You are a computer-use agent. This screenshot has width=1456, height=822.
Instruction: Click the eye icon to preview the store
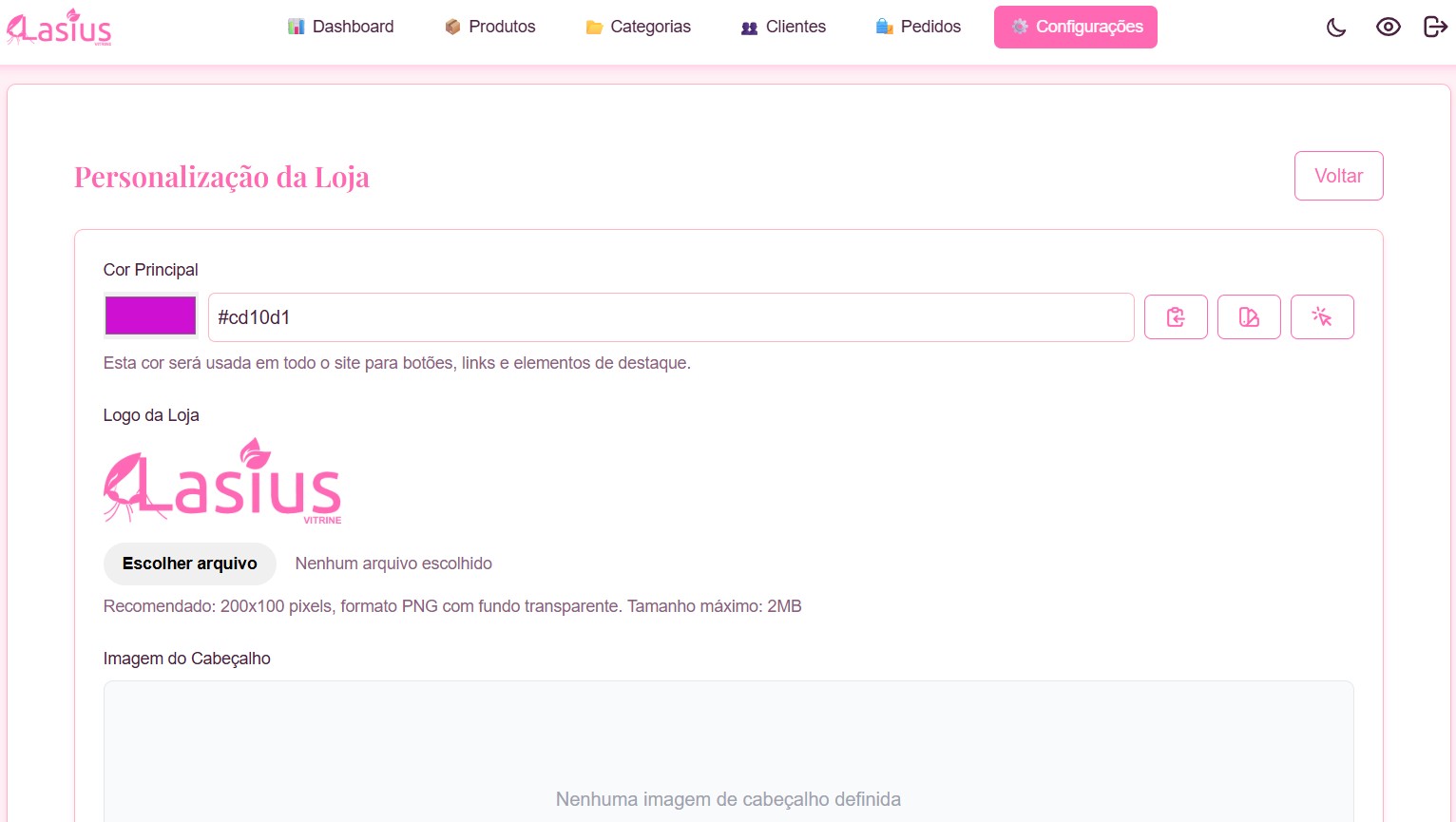1389,27
